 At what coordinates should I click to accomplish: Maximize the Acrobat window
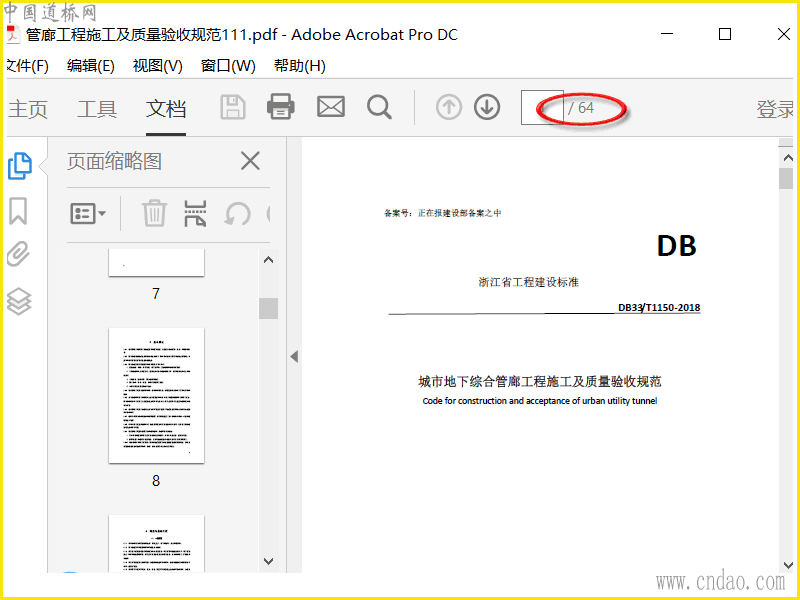tap(724, 34)
